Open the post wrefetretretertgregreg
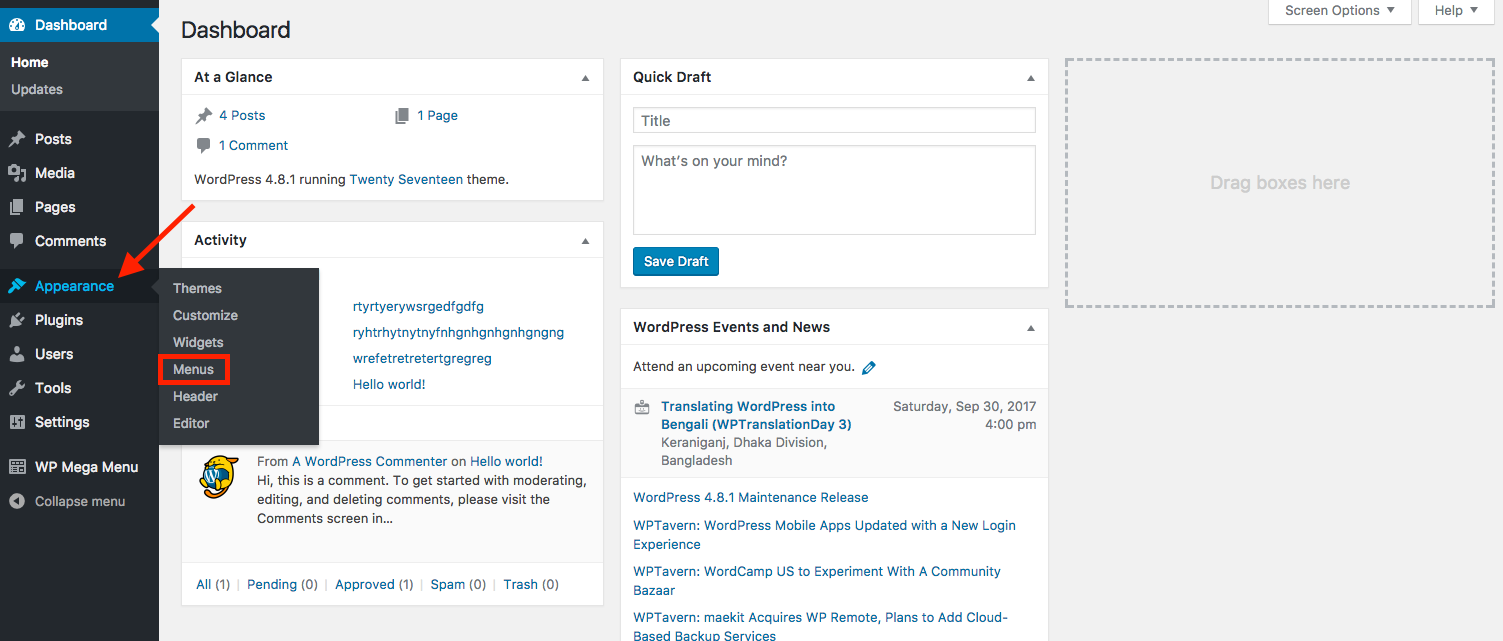1503x641 pixels. tap(422, 359)
